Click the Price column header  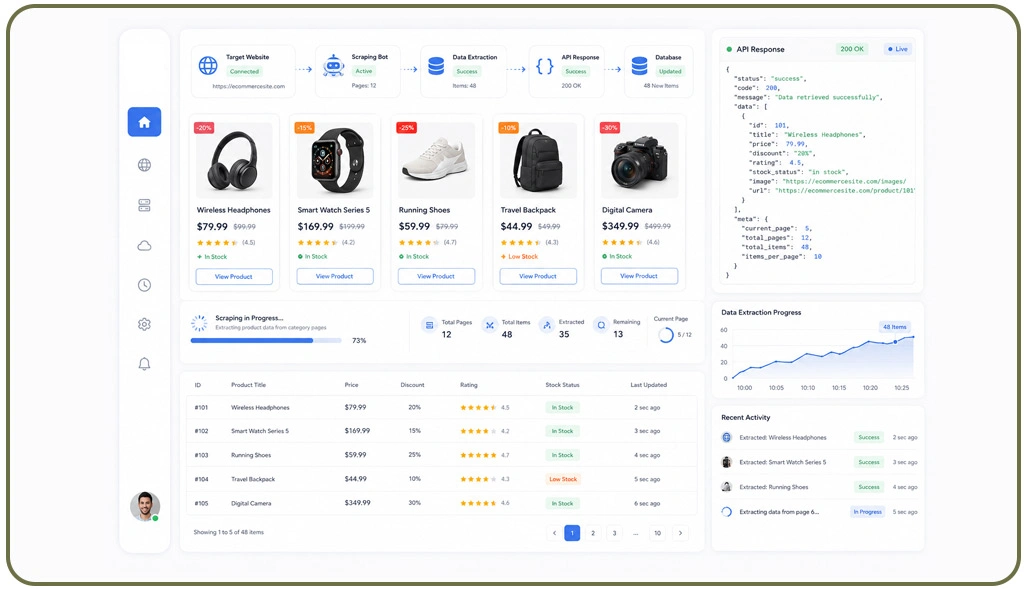tap(351, 385)
